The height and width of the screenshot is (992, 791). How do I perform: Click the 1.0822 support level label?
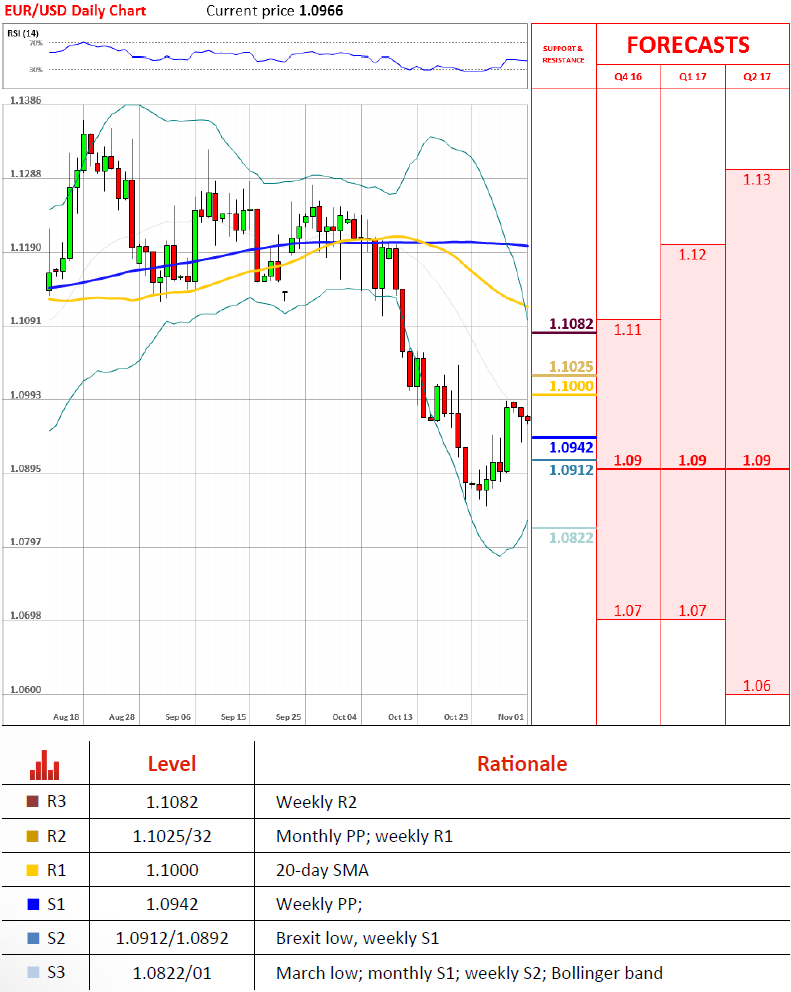[571, 538]
